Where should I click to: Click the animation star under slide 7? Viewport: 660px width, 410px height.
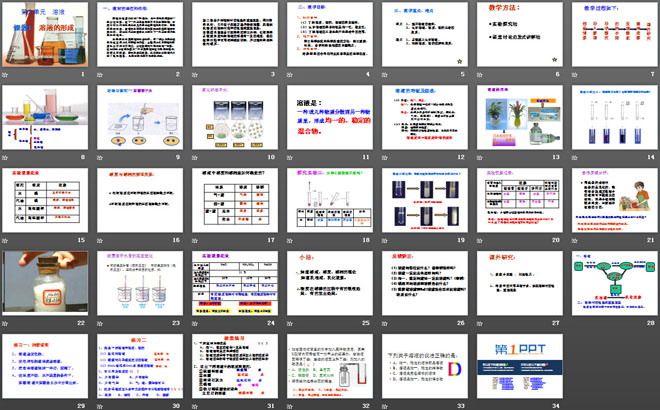tap(575, 75)
